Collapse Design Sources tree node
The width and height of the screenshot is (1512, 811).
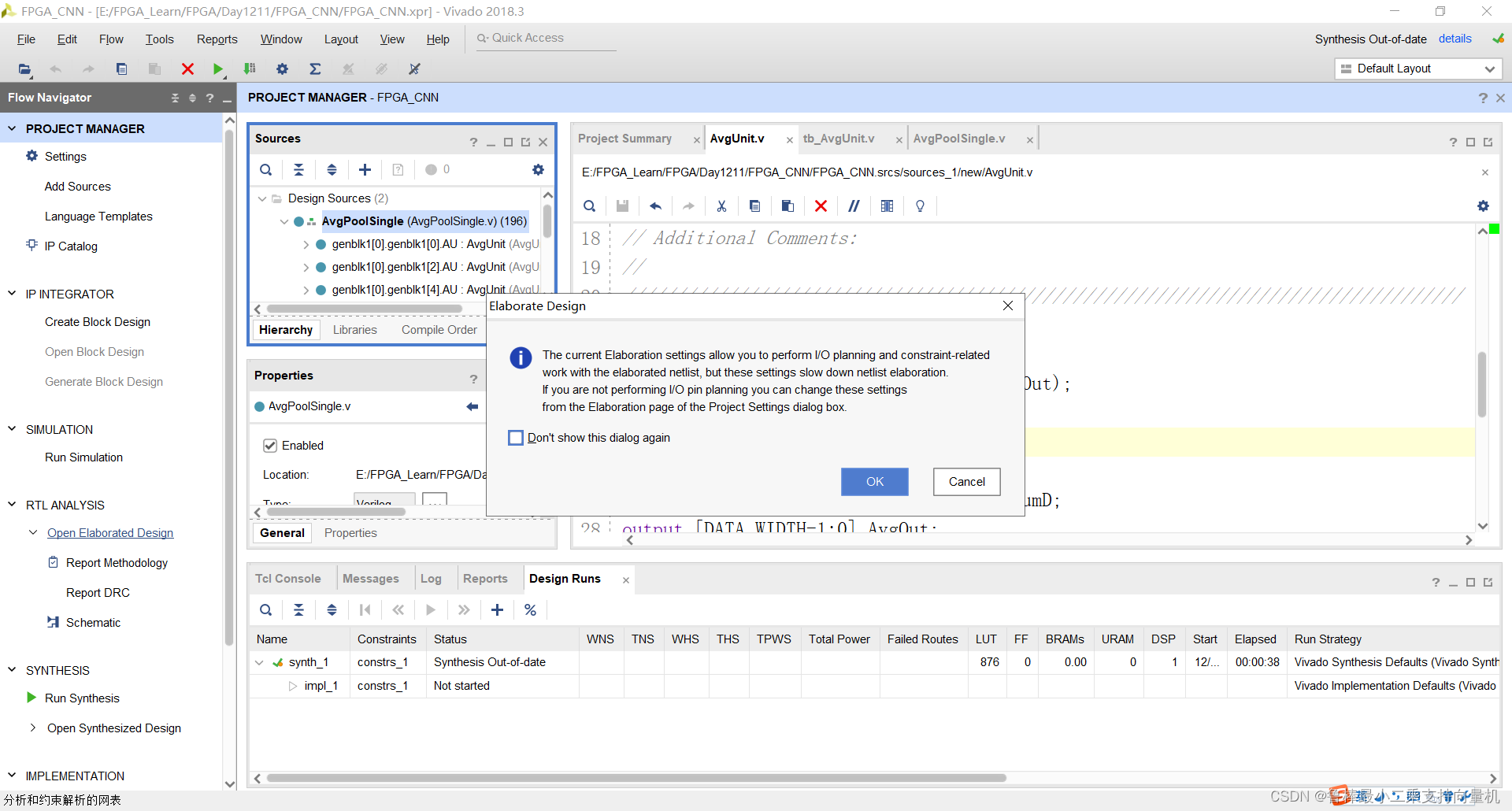[262, 198]
